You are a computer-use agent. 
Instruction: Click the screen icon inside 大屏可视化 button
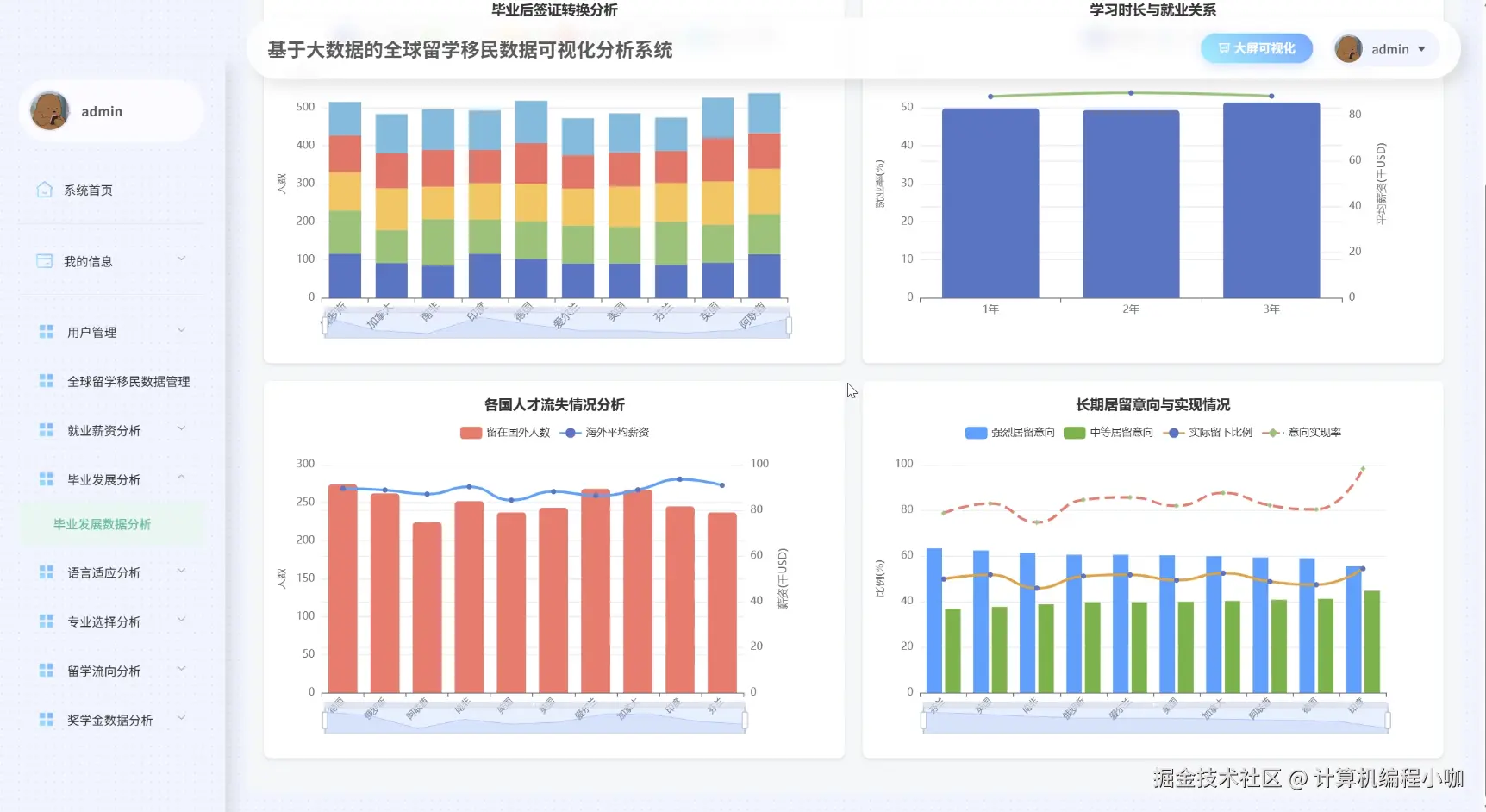[x=1224, y=48]
